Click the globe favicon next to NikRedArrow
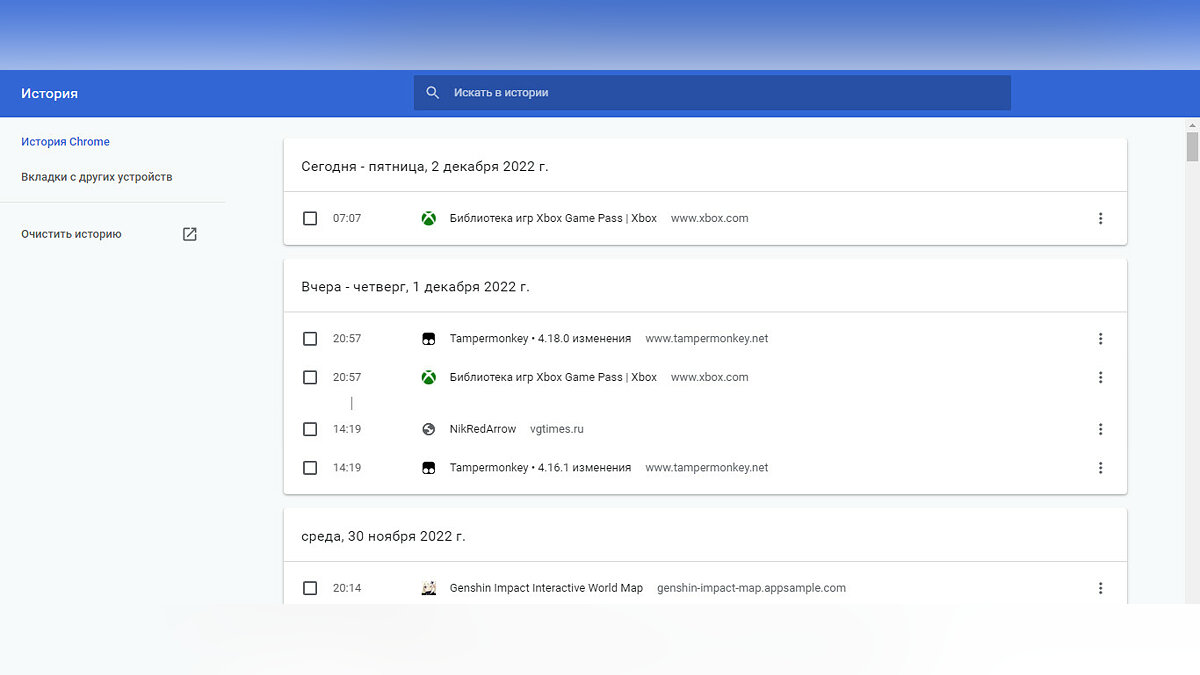This screenshot has width=1200, height=675. pyautogui.click(x=428, y=429)
